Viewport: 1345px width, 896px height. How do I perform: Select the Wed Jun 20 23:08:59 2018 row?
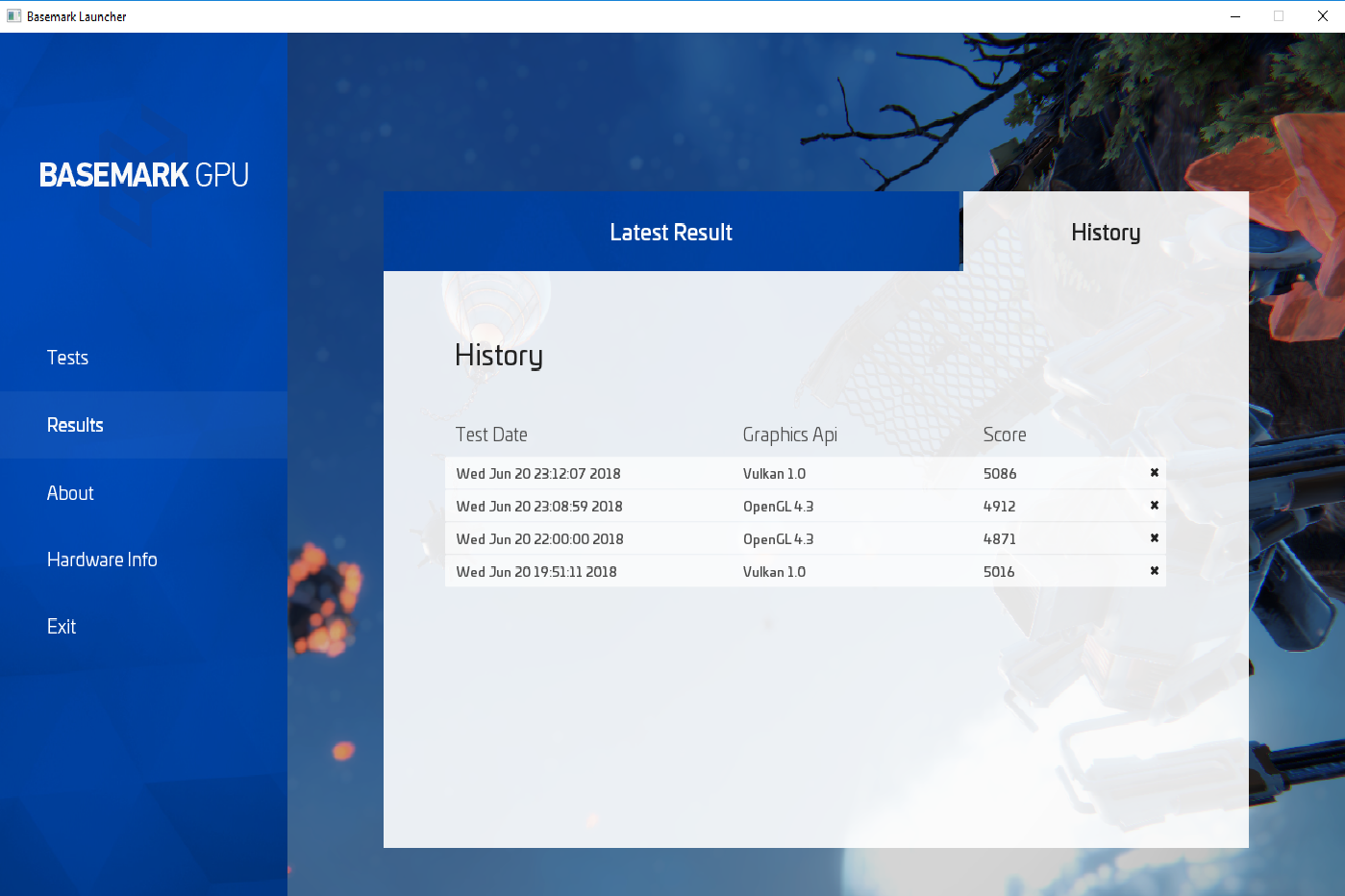806,506
